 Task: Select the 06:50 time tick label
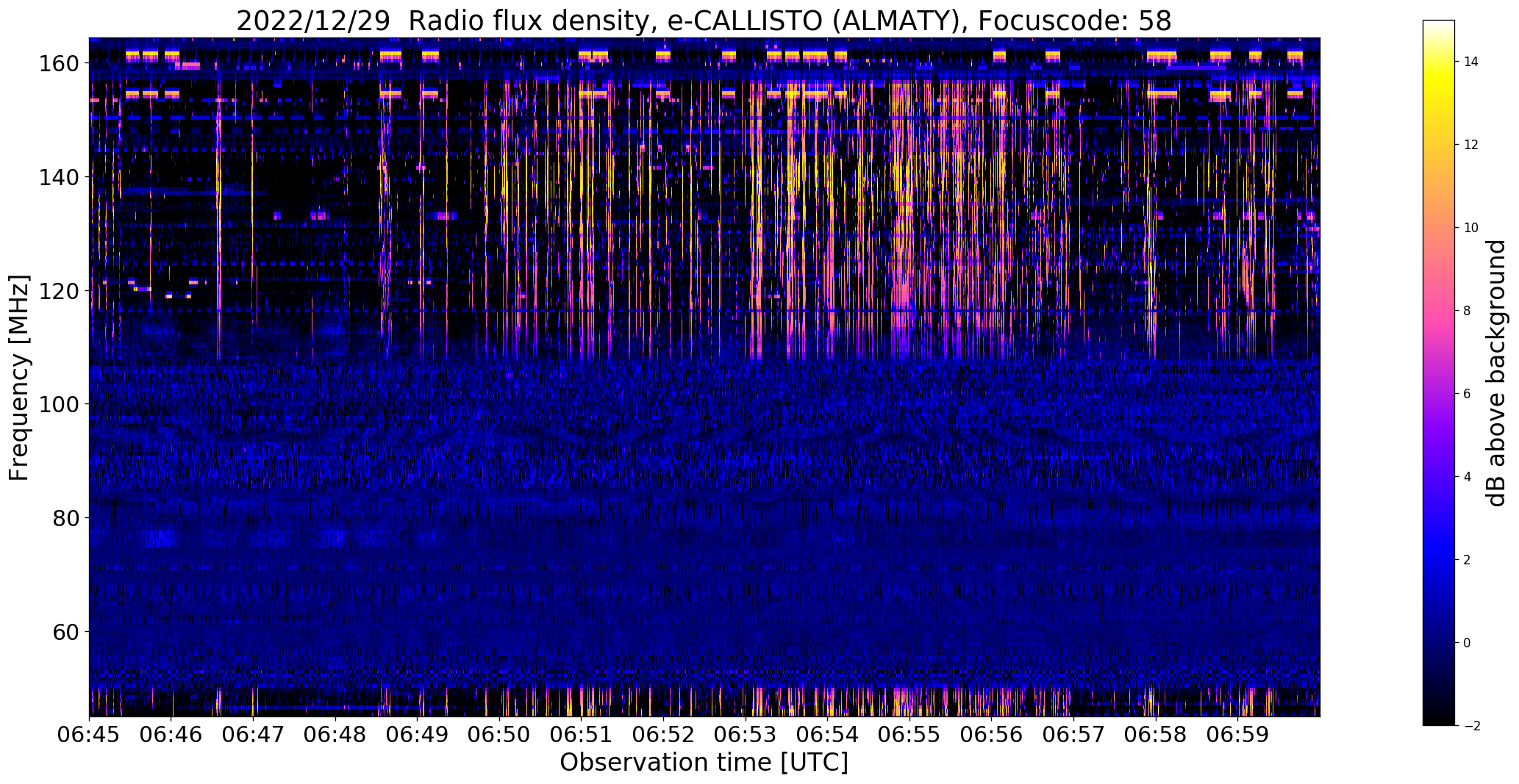coord(500,734)
